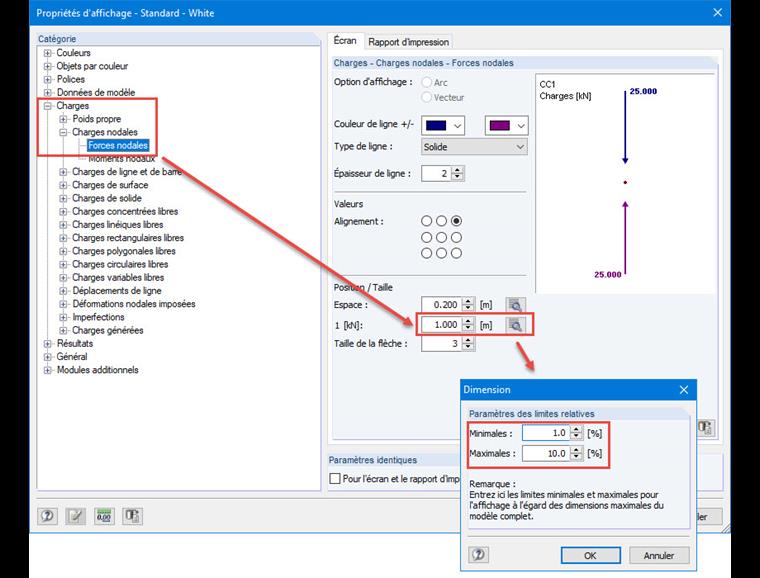Expand the Charges circulaires libres node
760x578 pixels.
(x=63, y=265)
